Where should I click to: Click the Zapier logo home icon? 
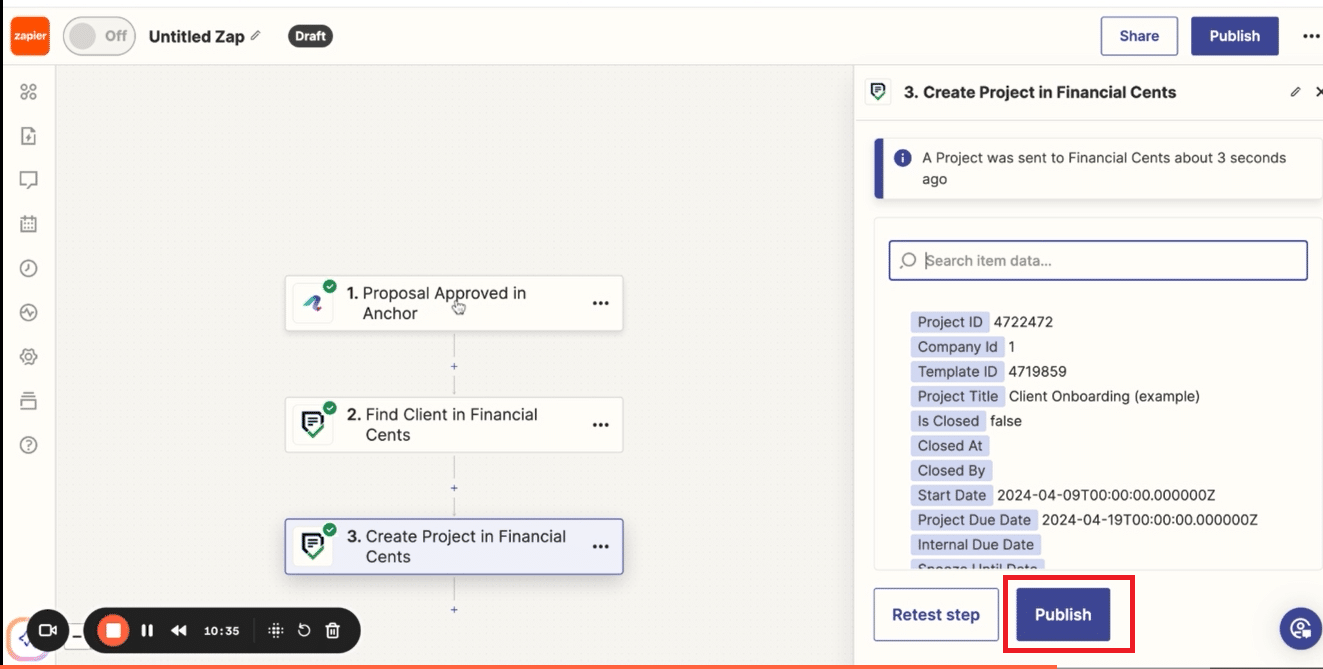(29, 36)
